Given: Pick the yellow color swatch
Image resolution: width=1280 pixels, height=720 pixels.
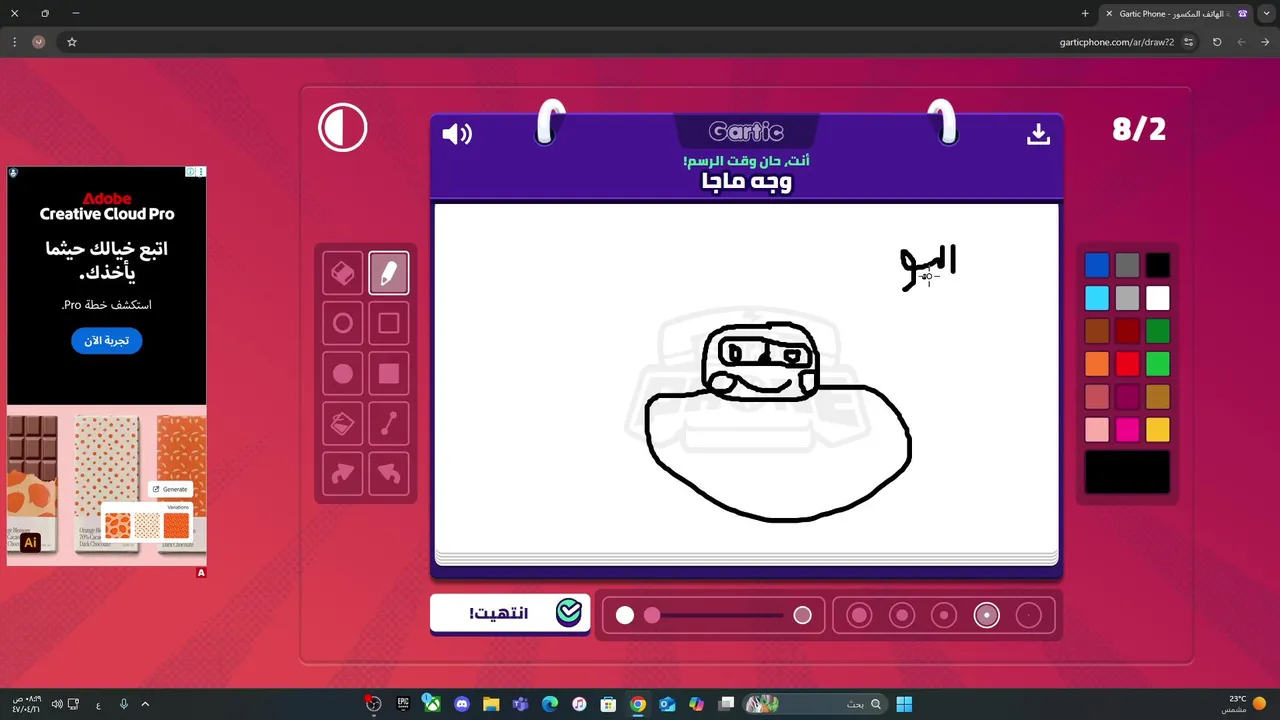Looking at the screenshot, I should [x=1157, y=430].
